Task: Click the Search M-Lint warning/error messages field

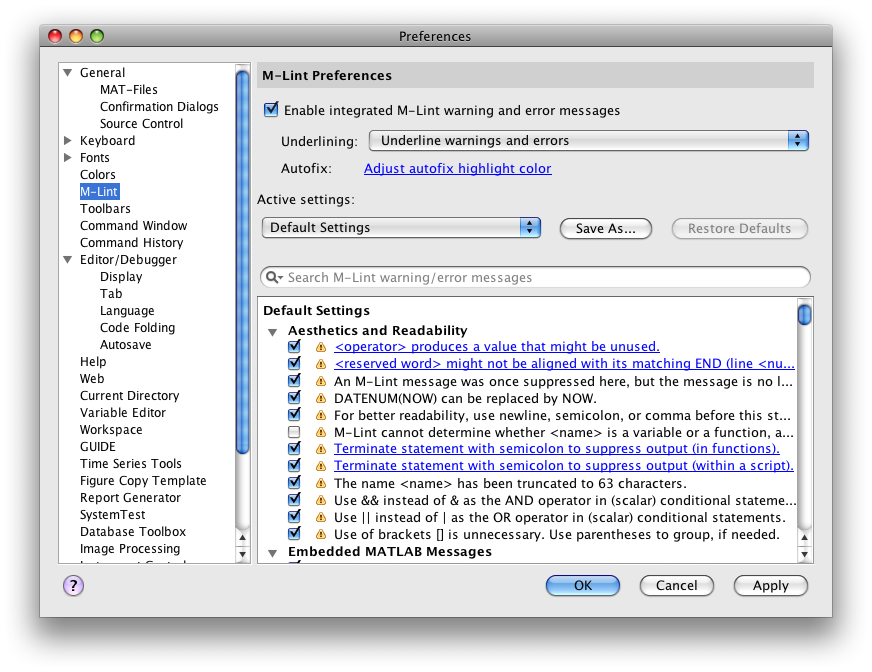Action: click(x=540, y=278)
